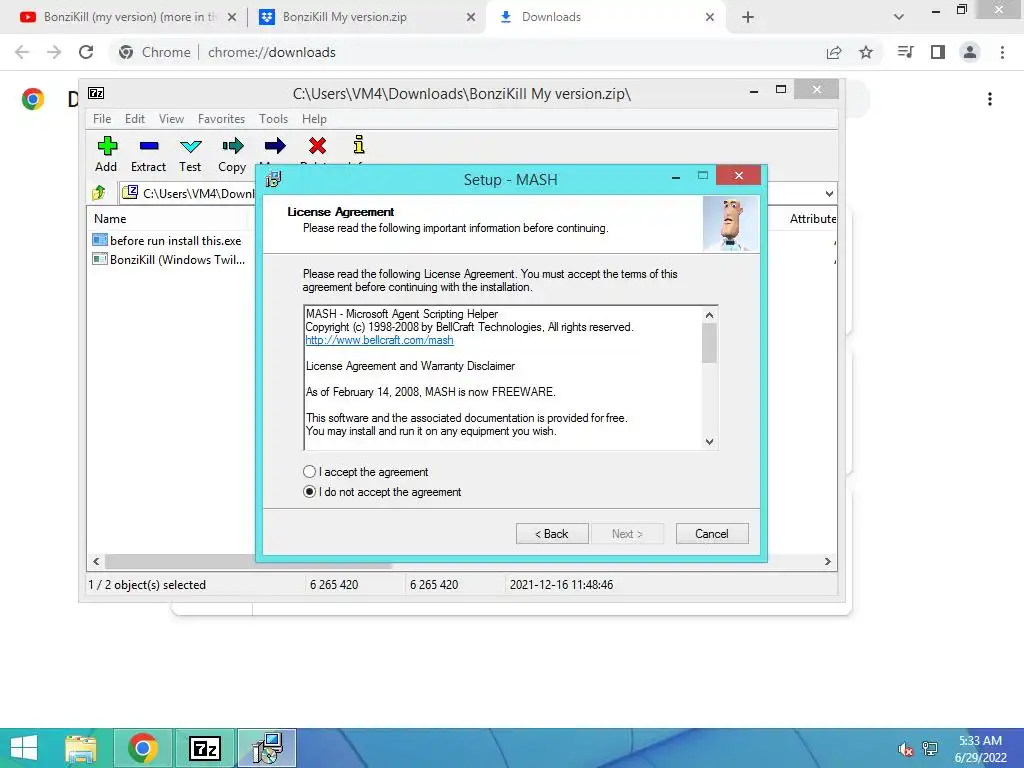Image resolution: width=1024 pixels, height=768 pixels.
Task: Click the Attribute column header
Action: (x=812, y=219)
